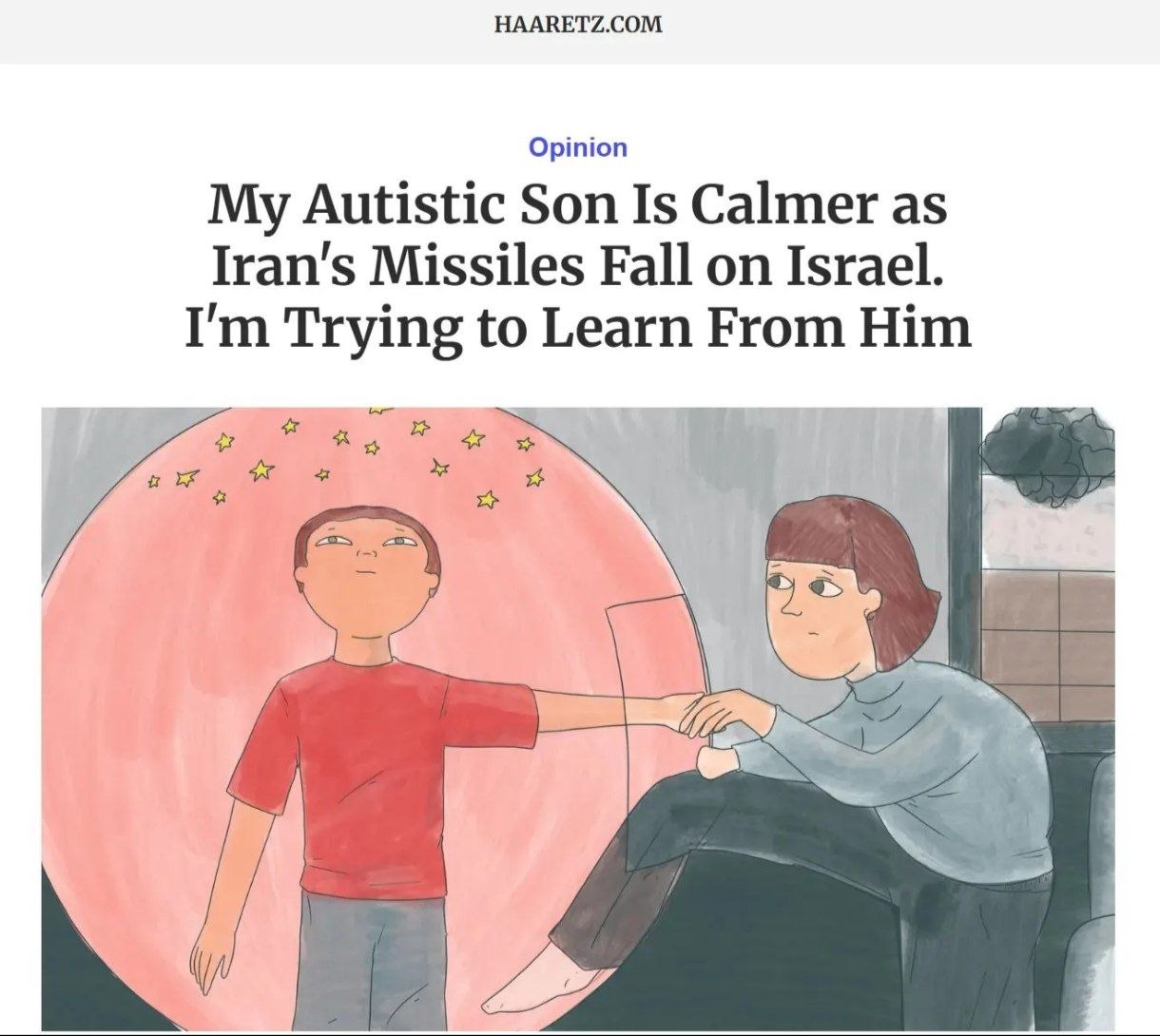Click the HAARETZ.COM site name in header
1160x1036 pixels.
click(x=578, y=26)
